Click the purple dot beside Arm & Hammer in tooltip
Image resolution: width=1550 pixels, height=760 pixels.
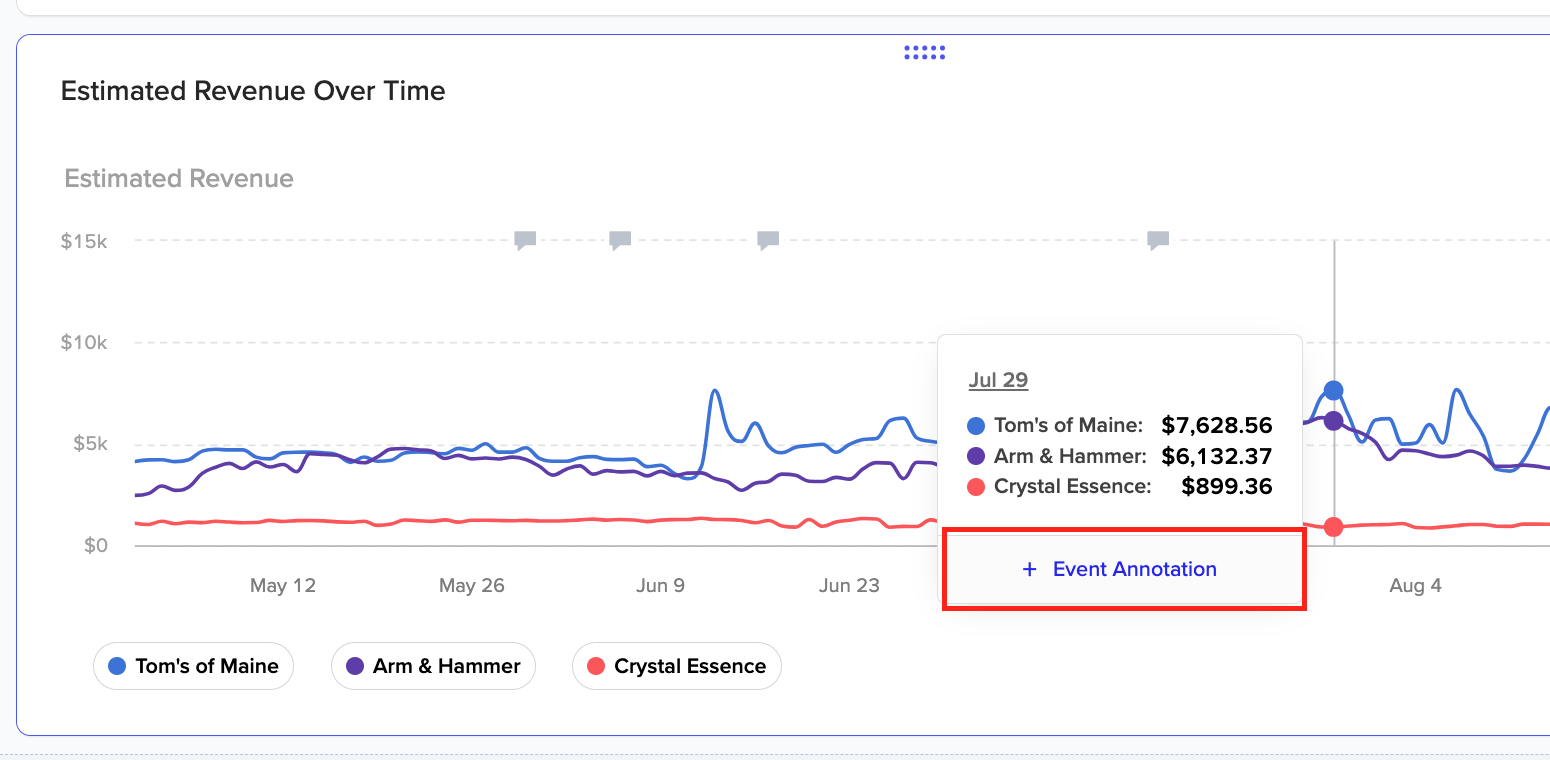pyautogui.click(x=976, y=457)
